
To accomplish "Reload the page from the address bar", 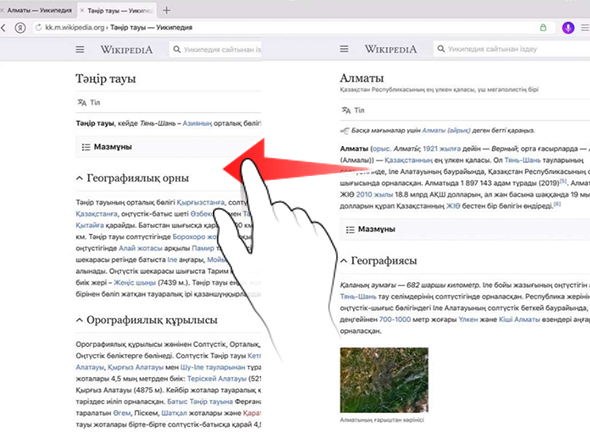I will pyautogui.click(x=38, y=27).
